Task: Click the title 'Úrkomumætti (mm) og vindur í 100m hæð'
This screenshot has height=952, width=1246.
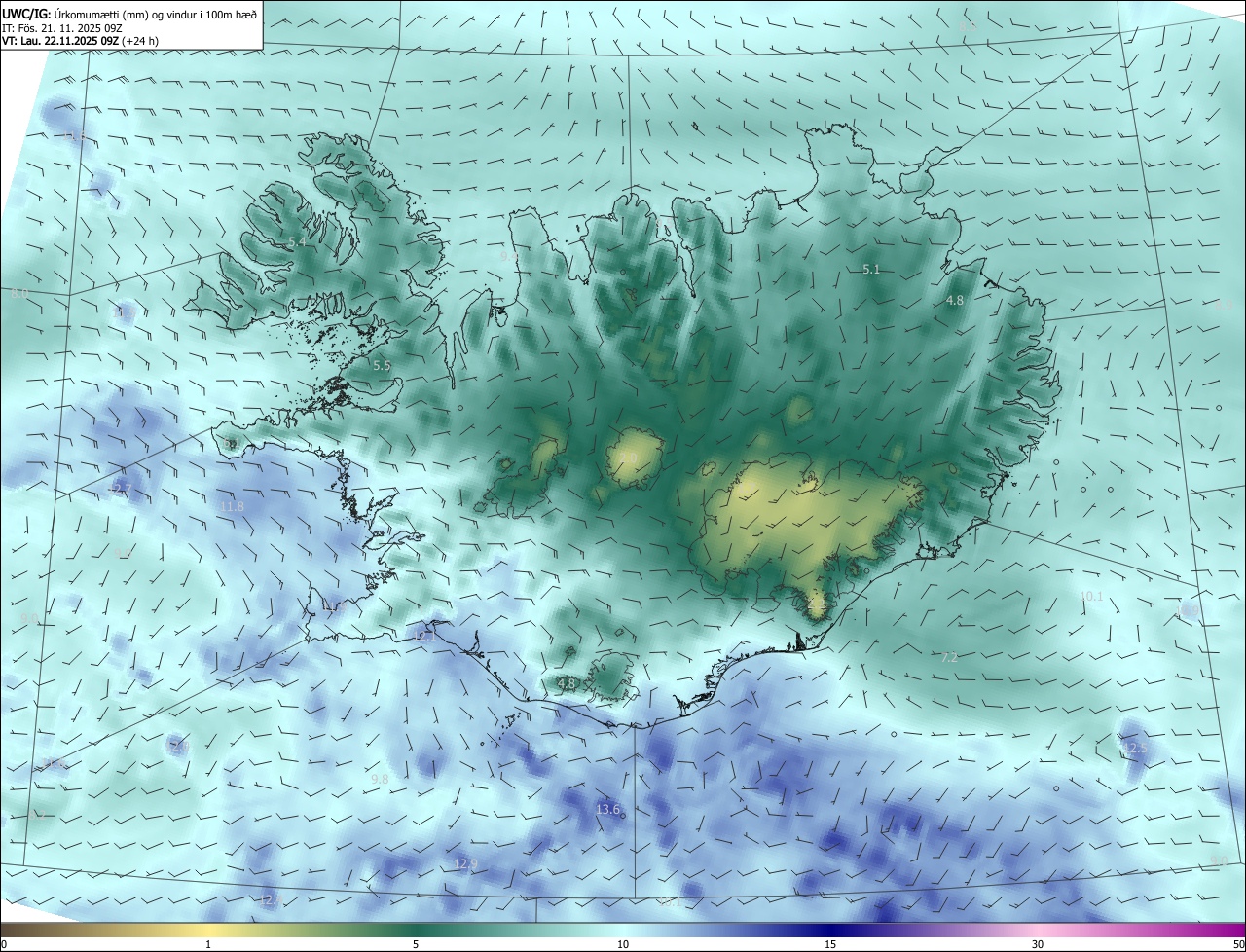Action: pos(156,14)
